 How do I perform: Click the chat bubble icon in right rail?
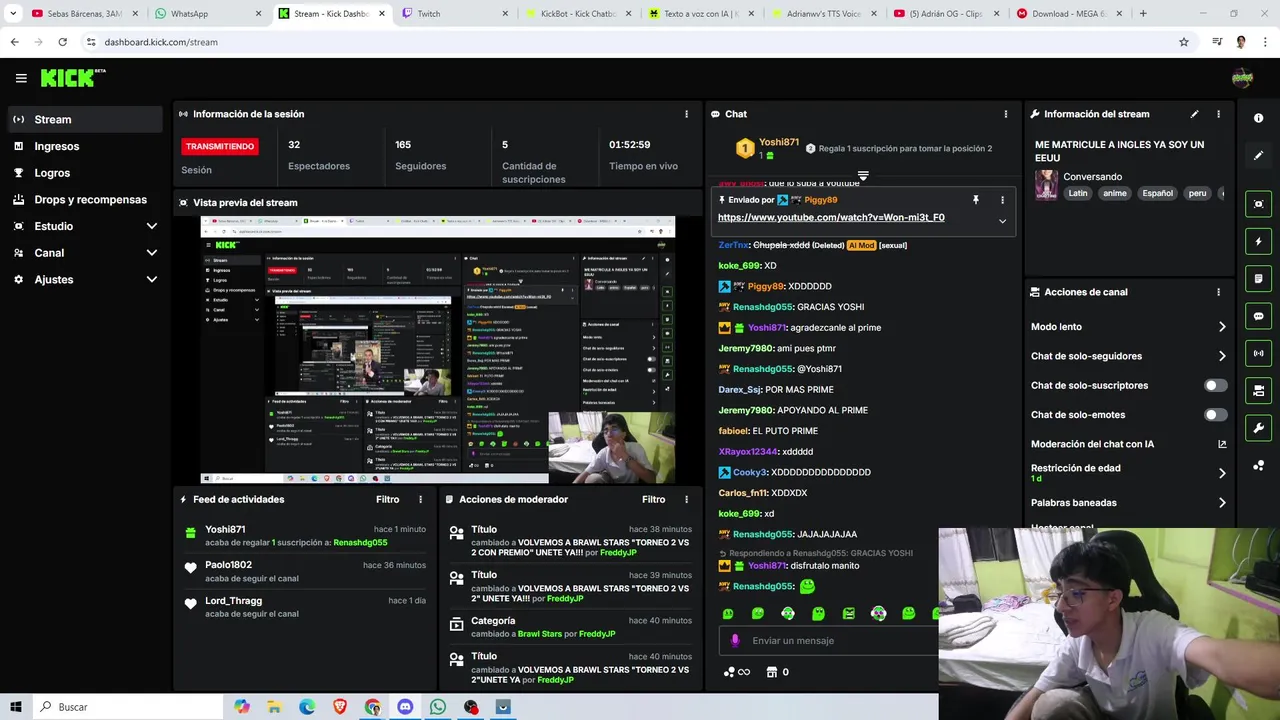pyautogui.click(x=1258, y=316)
